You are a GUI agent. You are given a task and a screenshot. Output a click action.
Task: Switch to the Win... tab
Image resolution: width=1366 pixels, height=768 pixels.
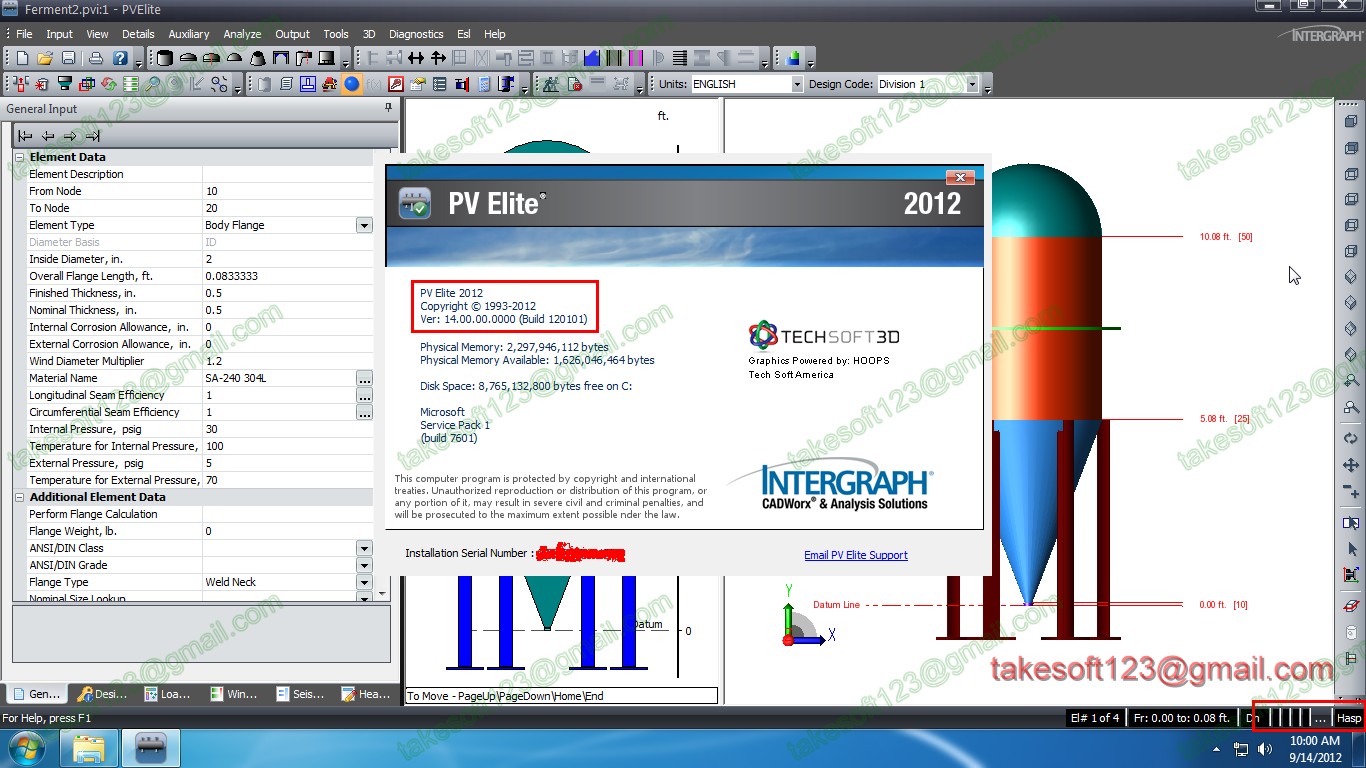click(x=233, y=694)
